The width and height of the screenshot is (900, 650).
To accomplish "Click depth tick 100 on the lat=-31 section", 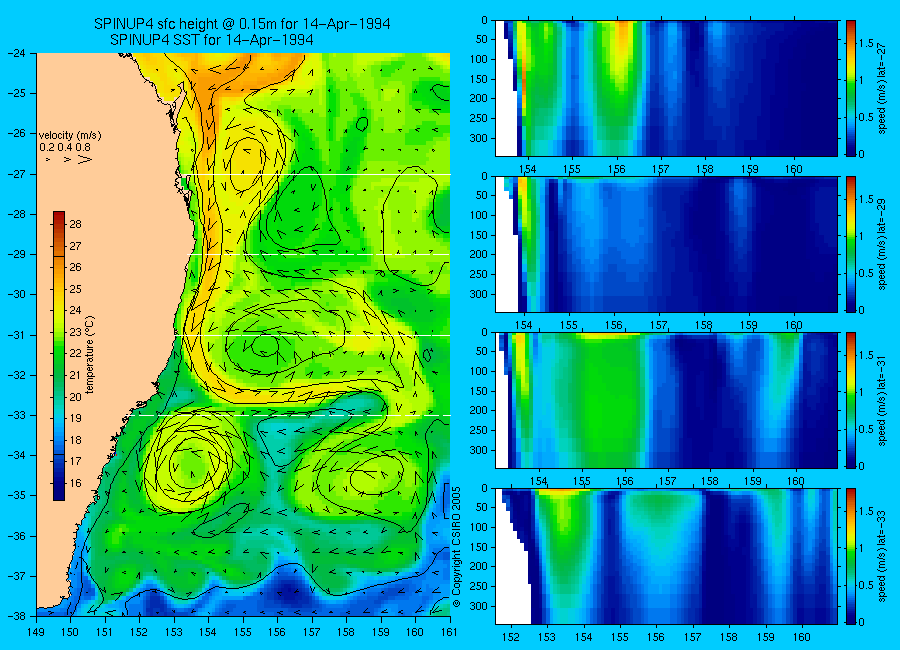I will tap(480, 371).
